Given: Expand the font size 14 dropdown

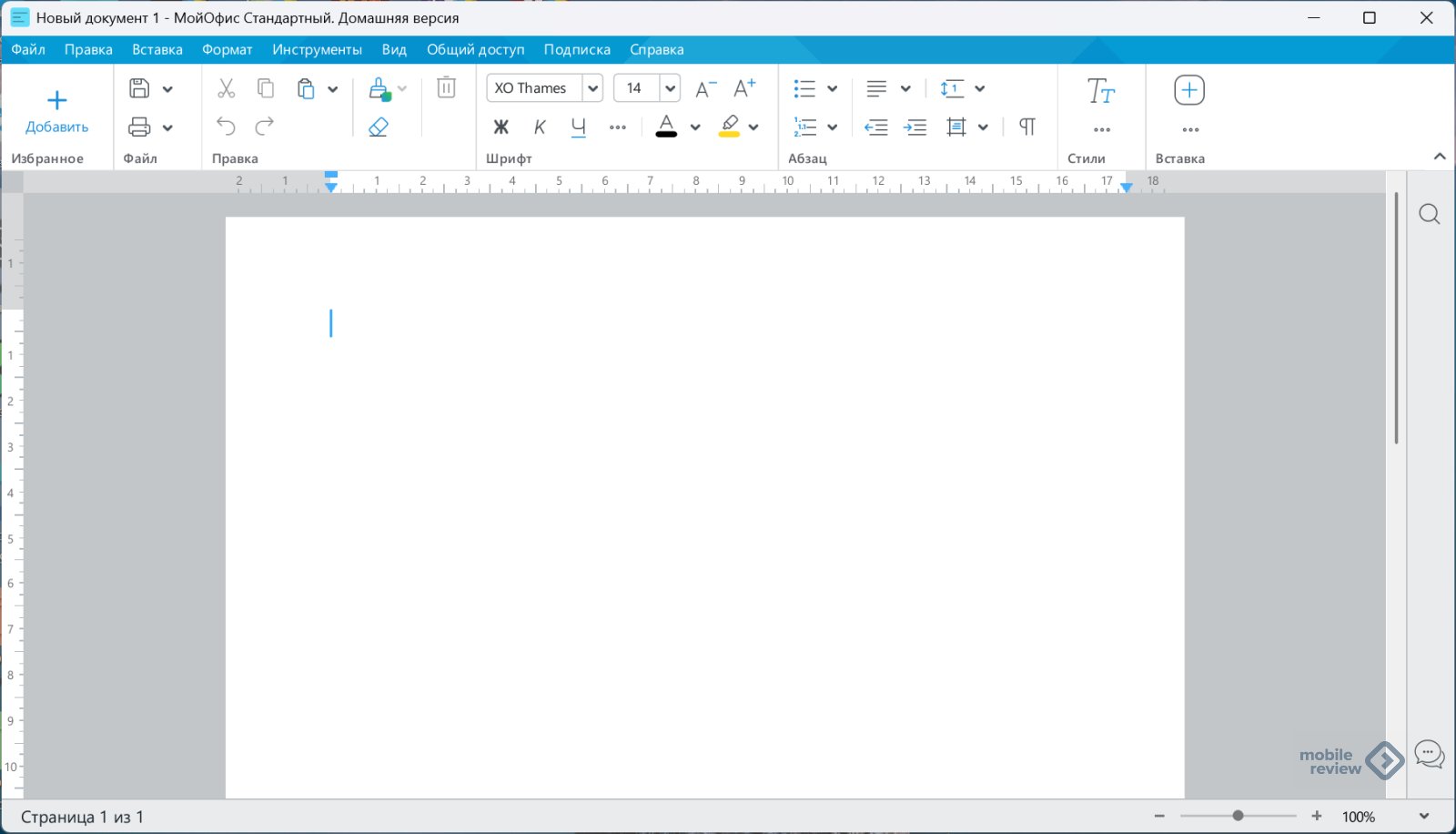Looking at the screenshot, I should coord(670,88).
